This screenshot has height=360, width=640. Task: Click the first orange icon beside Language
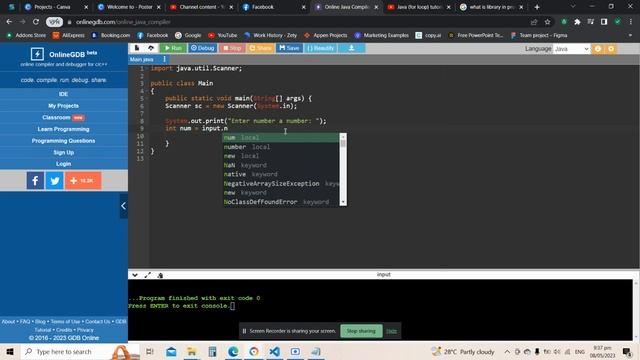pos(598,49)
